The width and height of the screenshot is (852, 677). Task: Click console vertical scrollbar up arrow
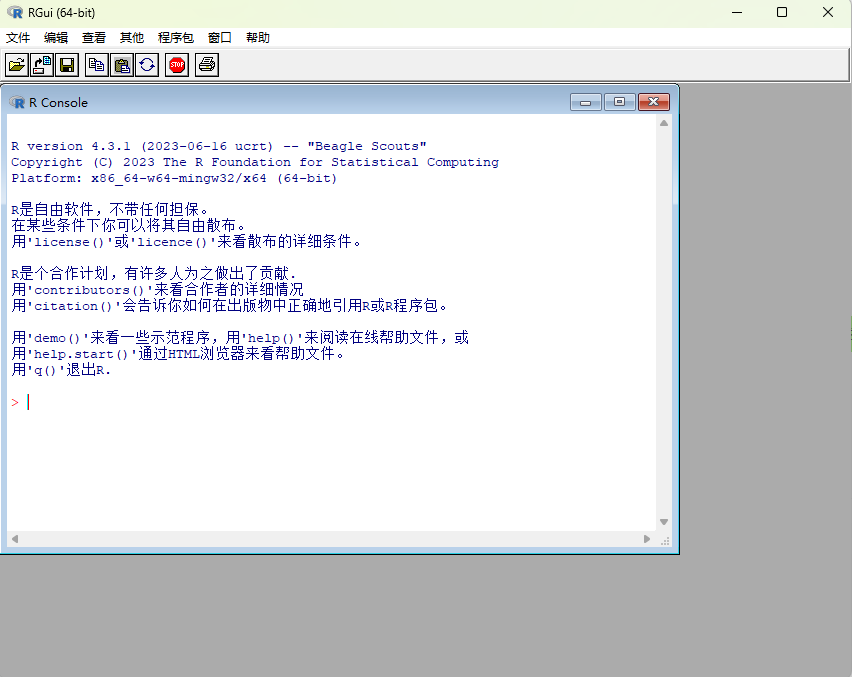[x=664, y=123]
